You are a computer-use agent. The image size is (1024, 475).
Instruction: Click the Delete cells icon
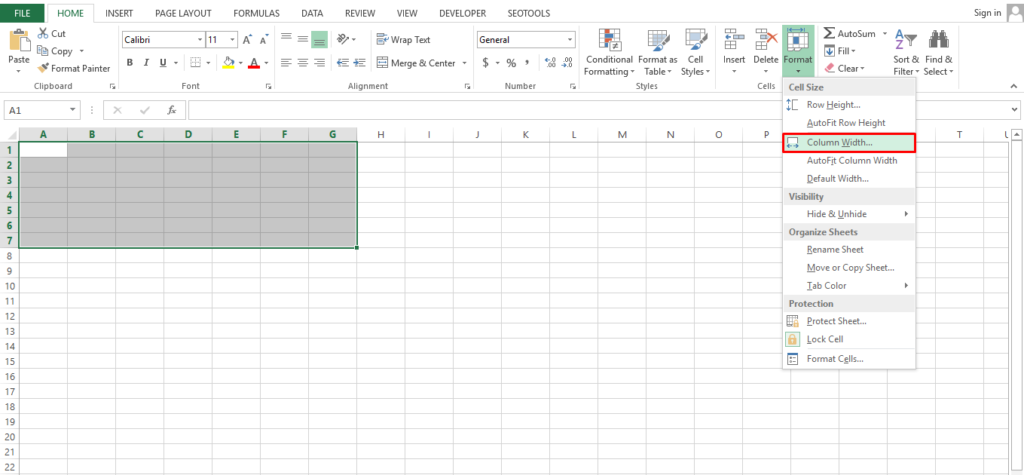pos(765,41)
